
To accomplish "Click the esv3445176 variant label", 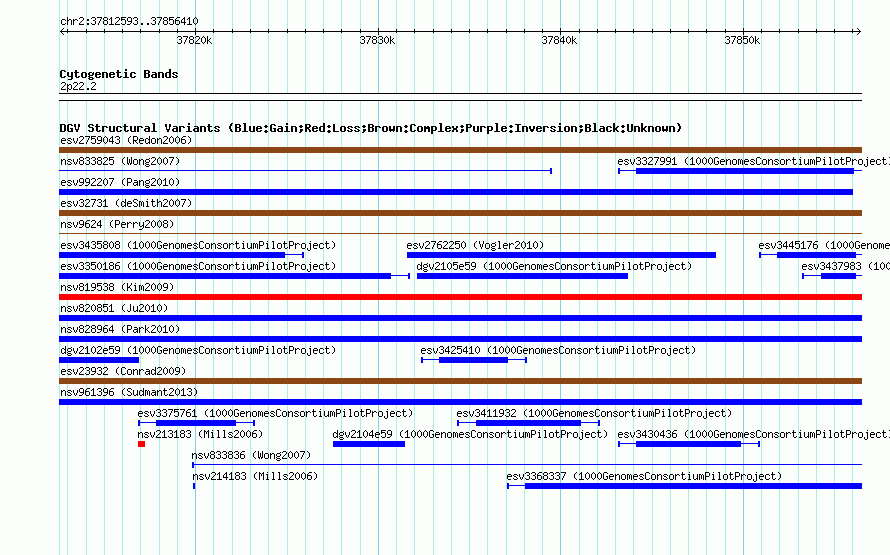I will 824,245.
